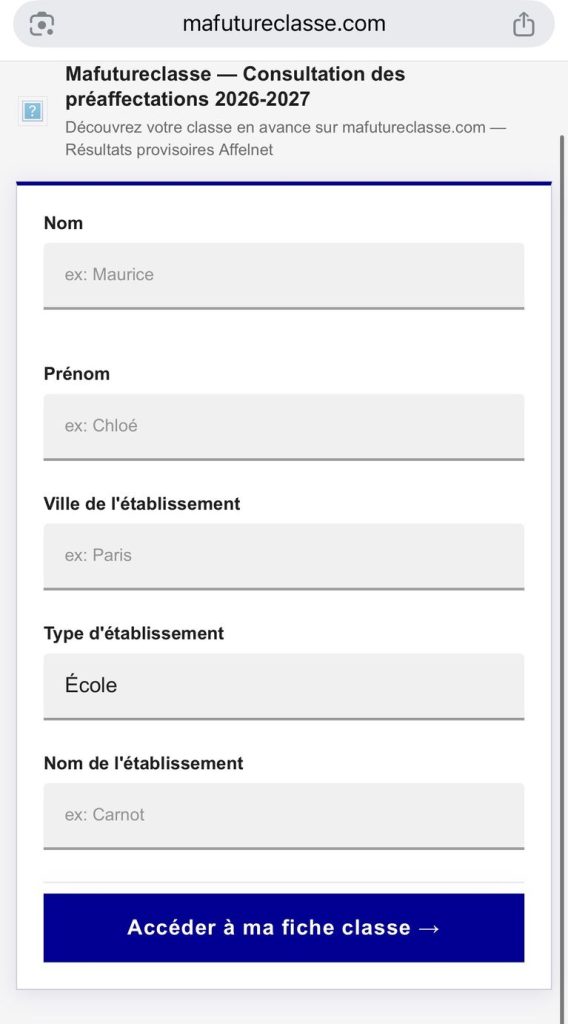Click the broken image placeholder icon
The height and width of the screenshot is (1024, 568).
point(32,111)
